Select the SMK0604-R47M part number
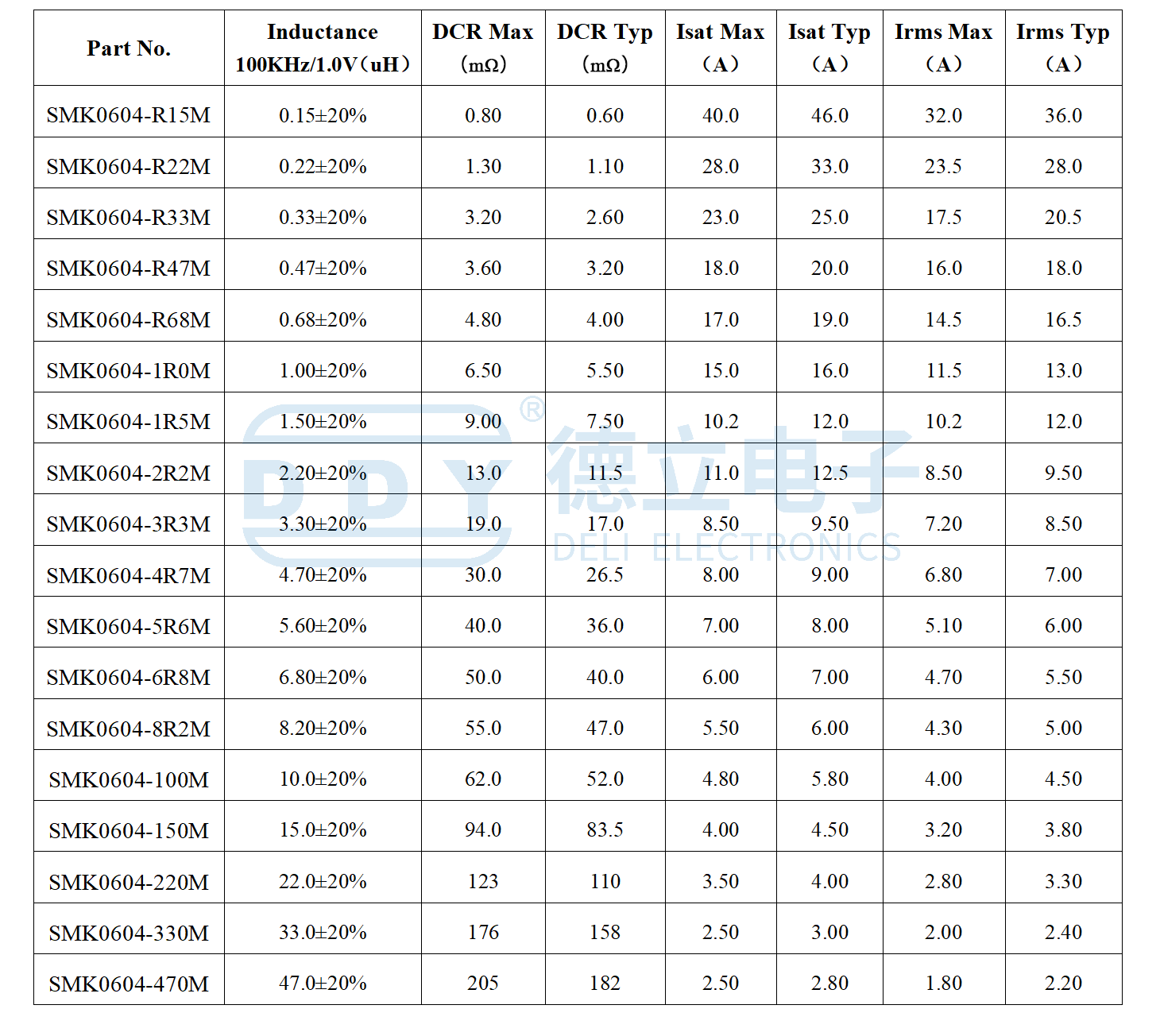The image size is (1160, 1036). (x=129, y=269)
